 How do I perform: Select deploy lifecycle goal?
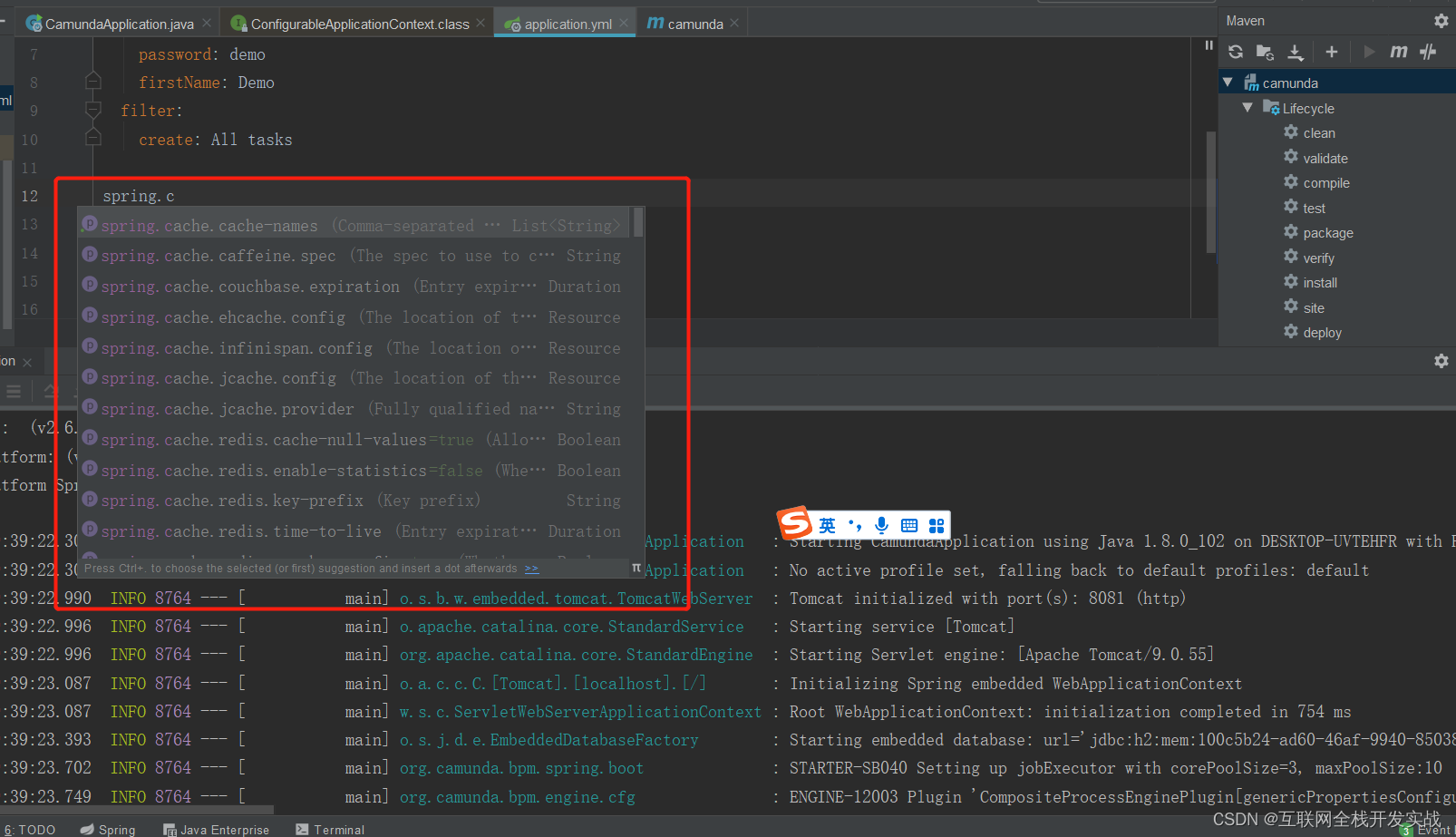pos(1313,332)
